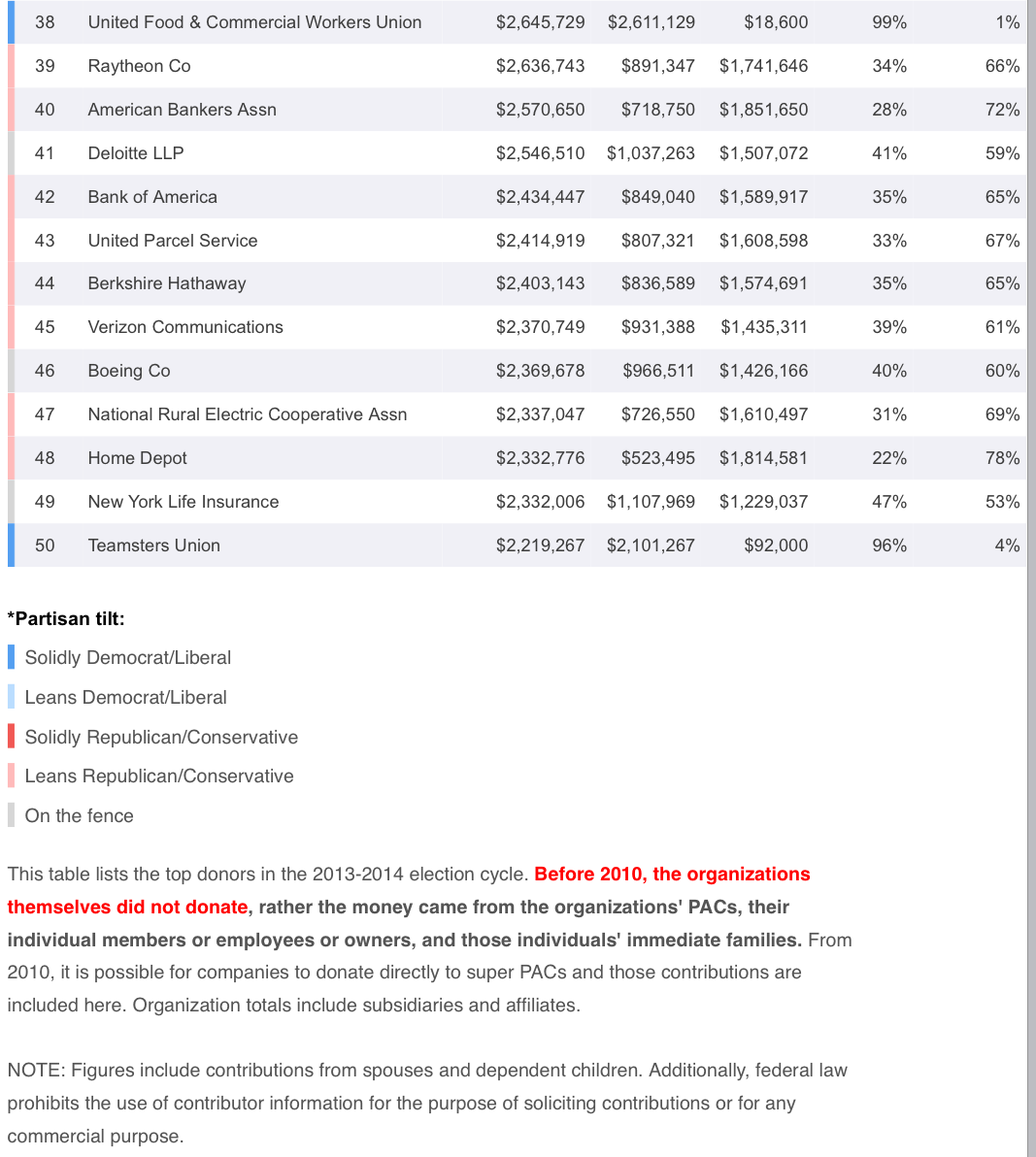Open the Deloitte LLP donor profile
This screenshot has height=1157, width=1036.
coord(135,153)
